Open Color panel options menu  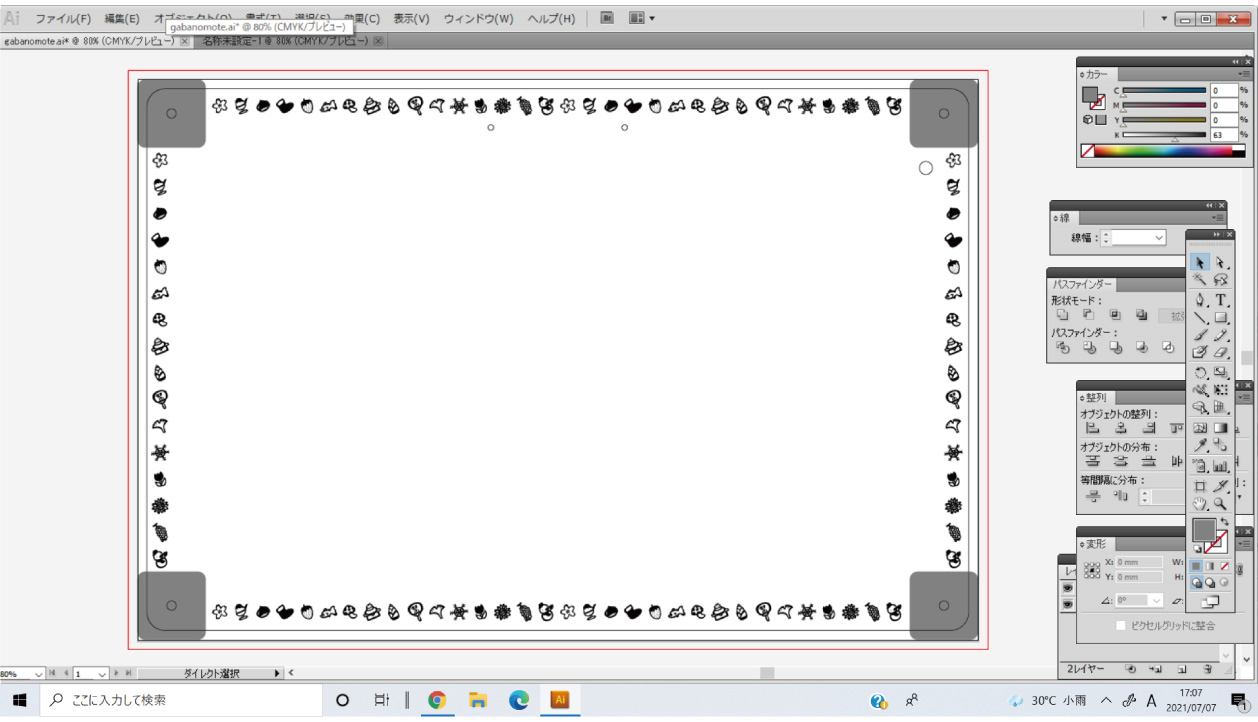(1244, 74)
